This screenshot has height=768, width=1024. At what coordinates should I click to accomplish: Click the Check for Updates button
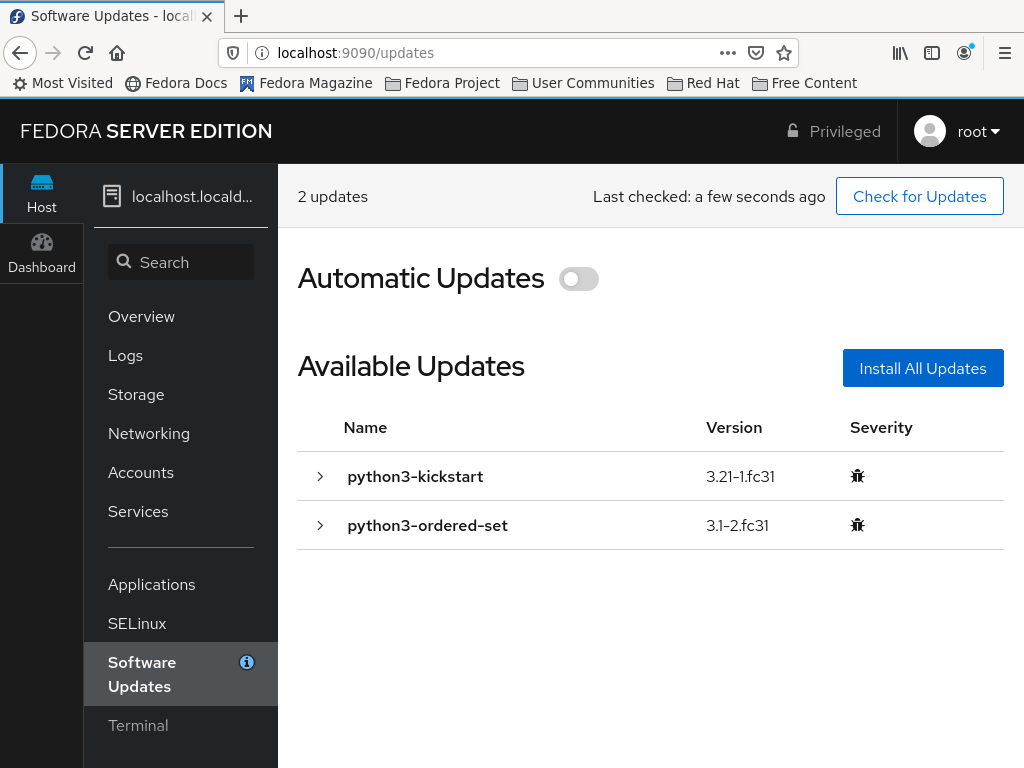pos(920,196)
